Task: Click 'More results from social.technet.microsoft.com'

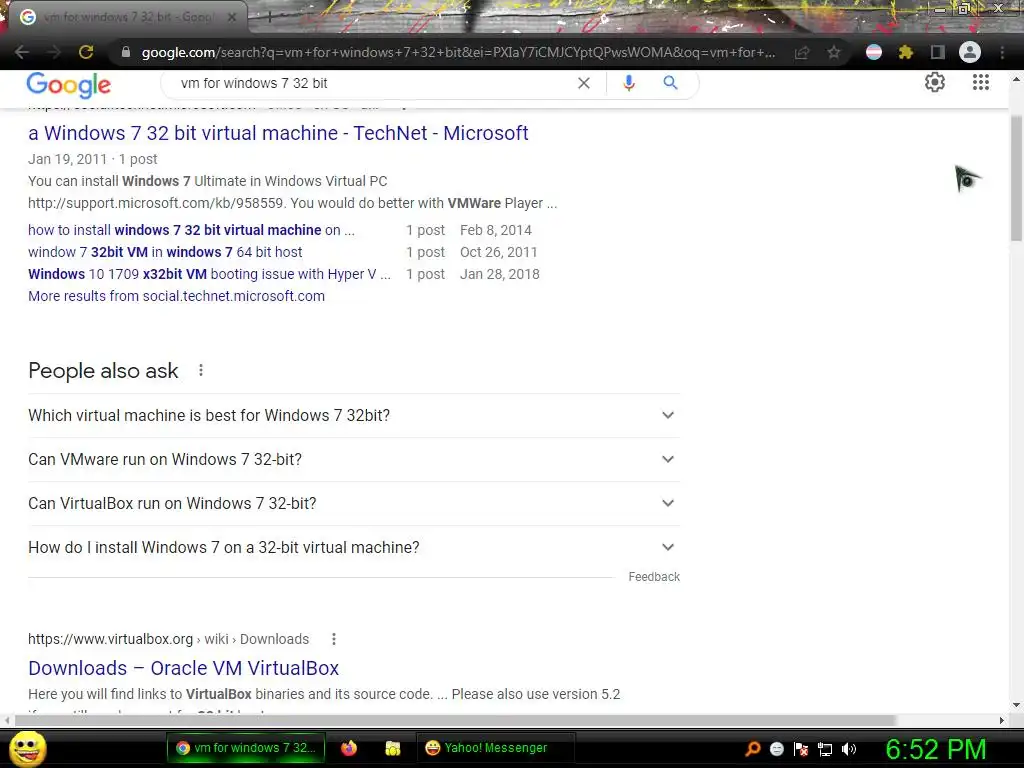Action: pos(176,296)
